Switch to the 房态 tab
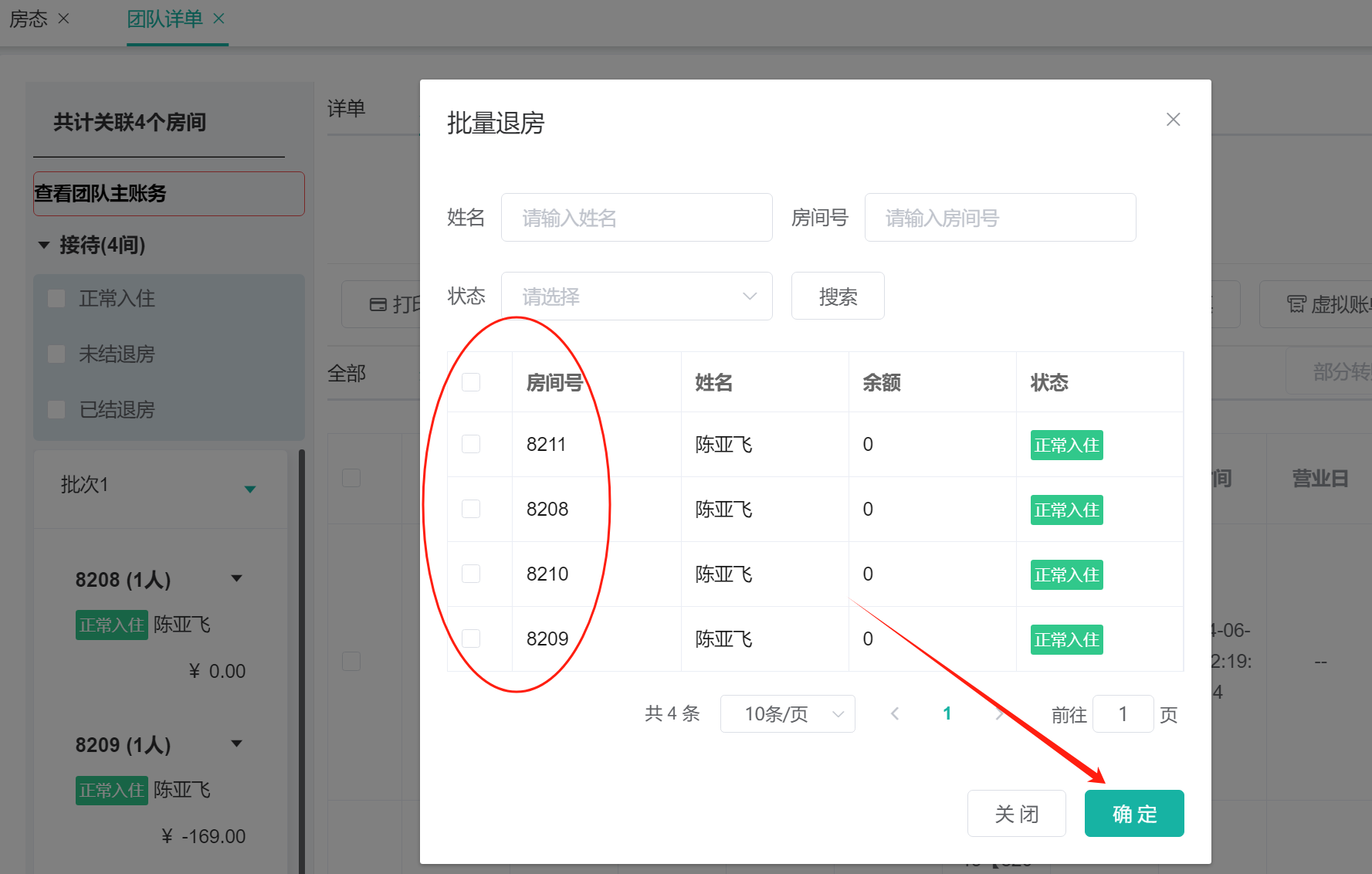Image resolution: width=1372 pixels, height=874 pixels. tap(29, 19)
